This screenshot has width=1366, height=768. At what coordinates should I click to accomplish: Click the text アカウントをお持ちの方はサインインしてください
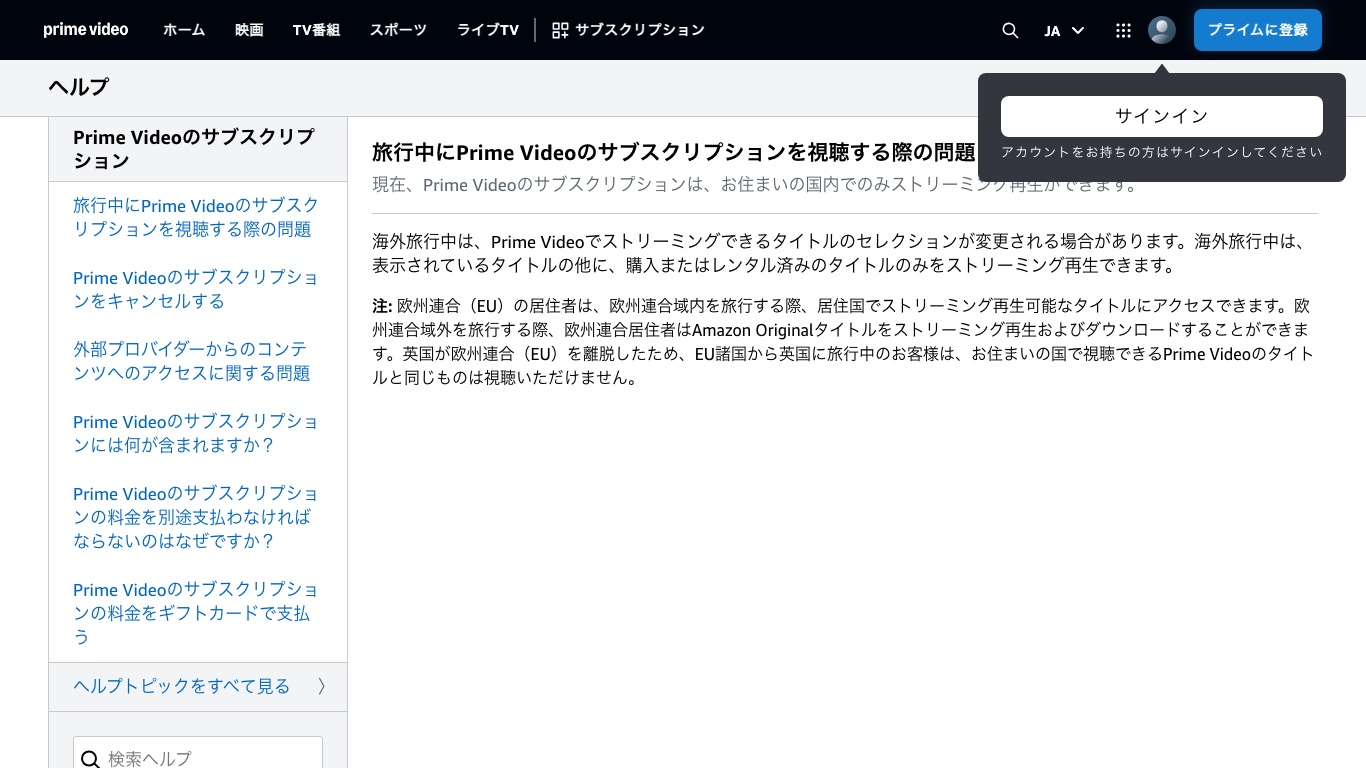1162,152
